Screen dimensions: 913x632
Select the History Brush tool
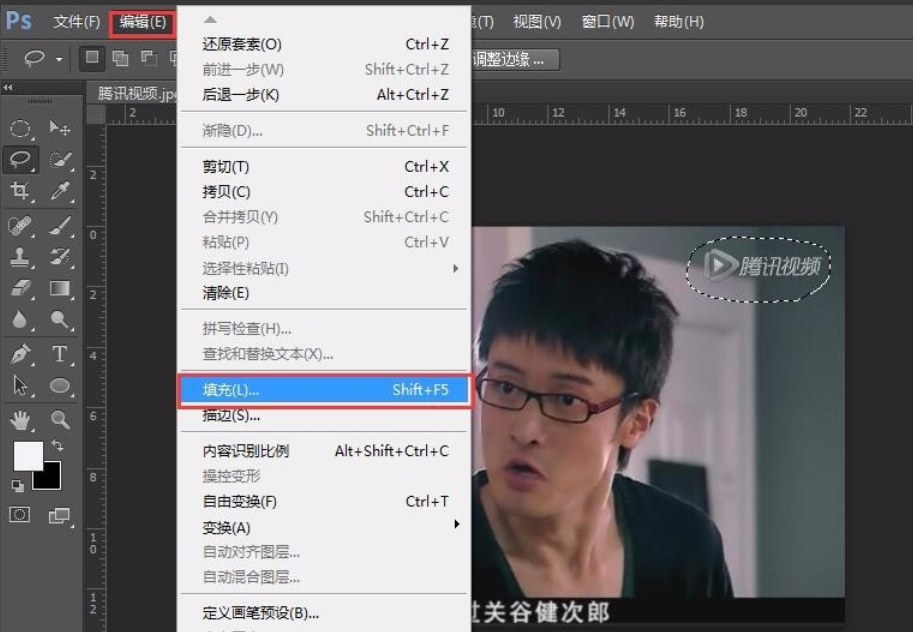[59, 257]
